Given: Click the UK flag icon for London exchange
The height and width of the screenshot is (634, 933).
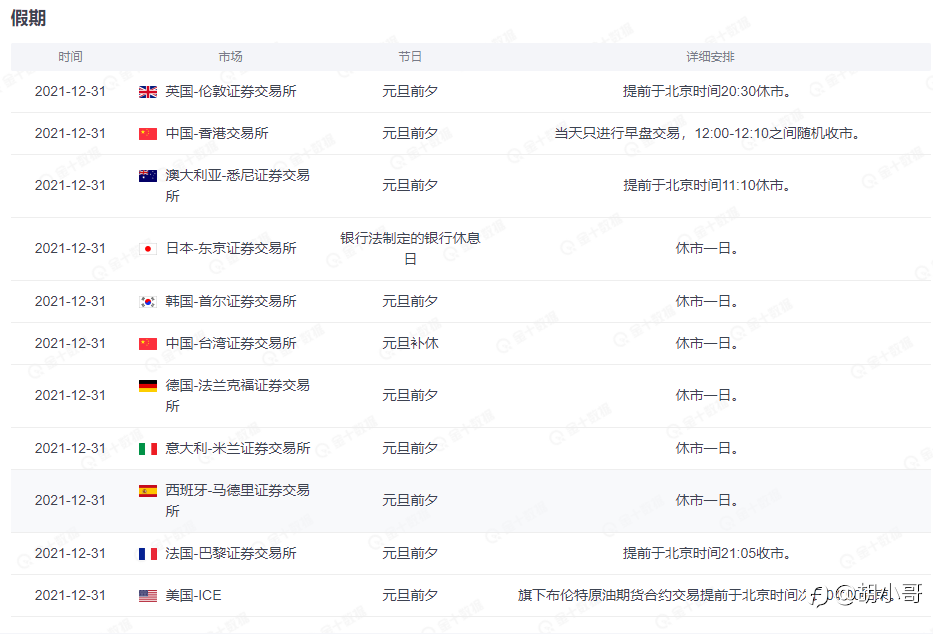Looking at the screenshot, I should tap(148, 92).
